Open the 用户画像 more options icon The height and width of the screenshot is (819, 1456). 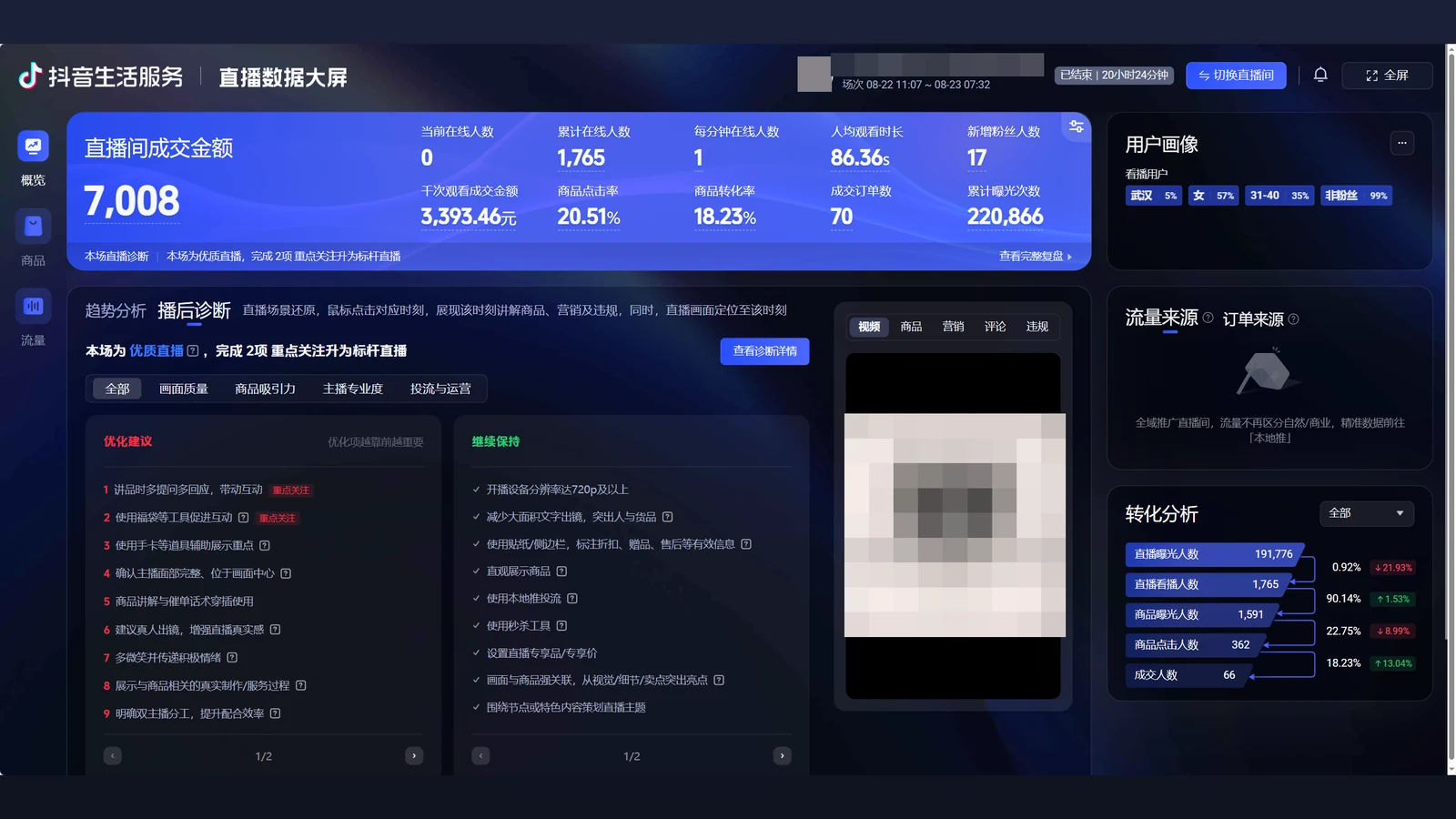[x=1402, y=143]
